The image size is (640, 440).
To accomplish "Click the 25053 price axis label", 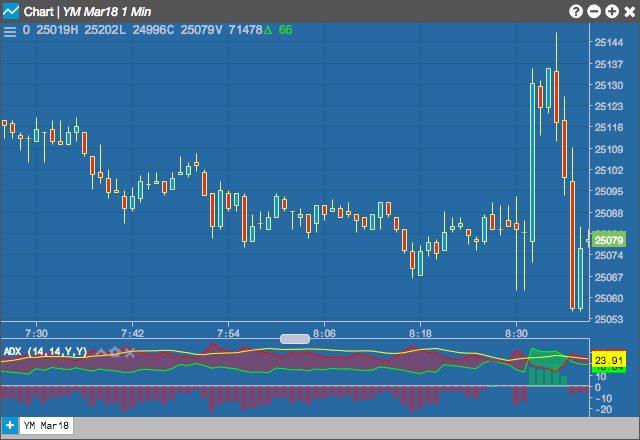I will pyautogui.click(x=609, y=319).
